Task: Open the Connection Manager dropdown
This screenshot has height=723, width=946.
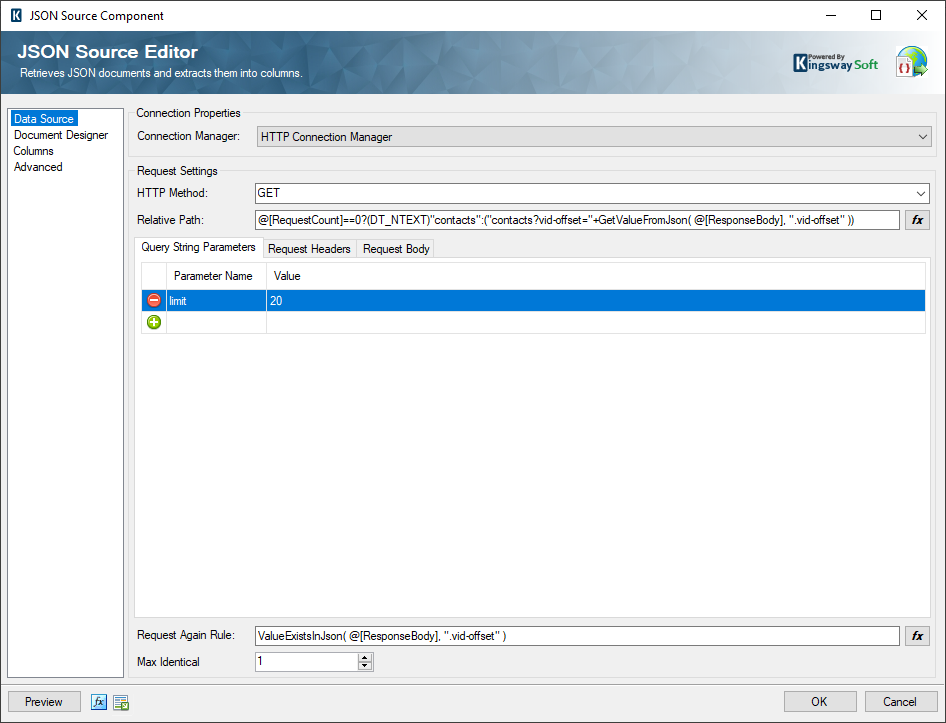Action: tap(923, 136)
